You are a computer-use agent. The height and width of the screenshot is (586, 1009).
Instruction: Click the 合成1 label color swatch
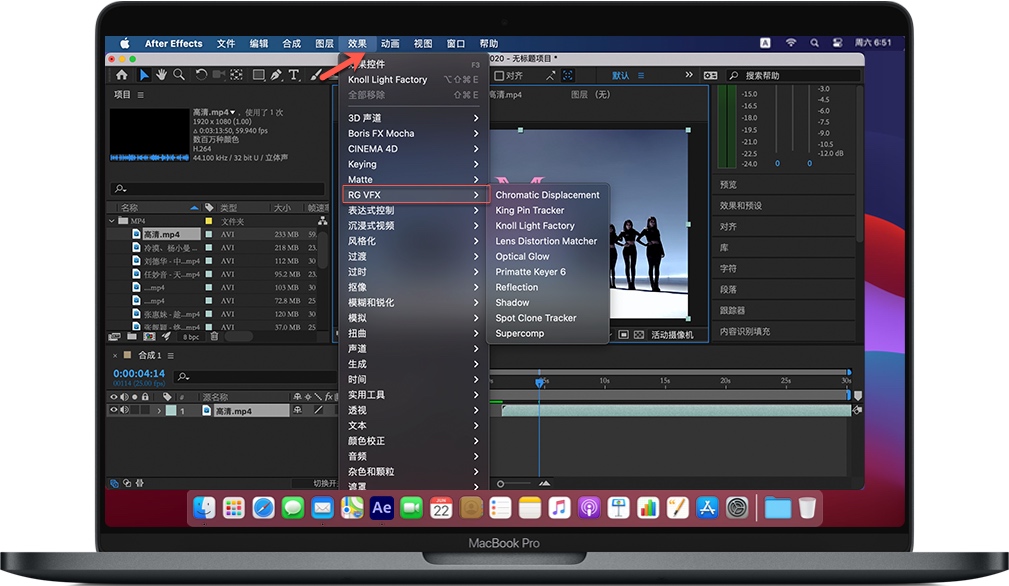click(126, 355)
